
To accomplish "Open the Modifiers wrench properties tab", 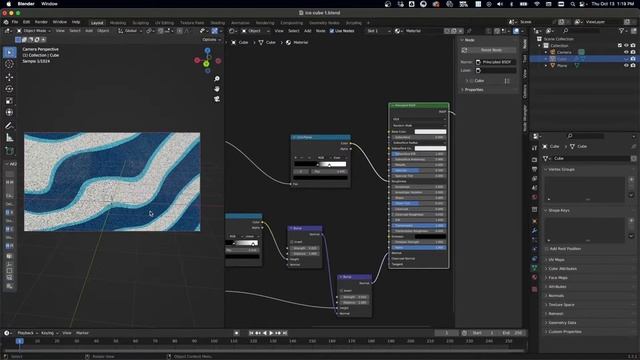I will pyautogui.click(x=534, y=231).
